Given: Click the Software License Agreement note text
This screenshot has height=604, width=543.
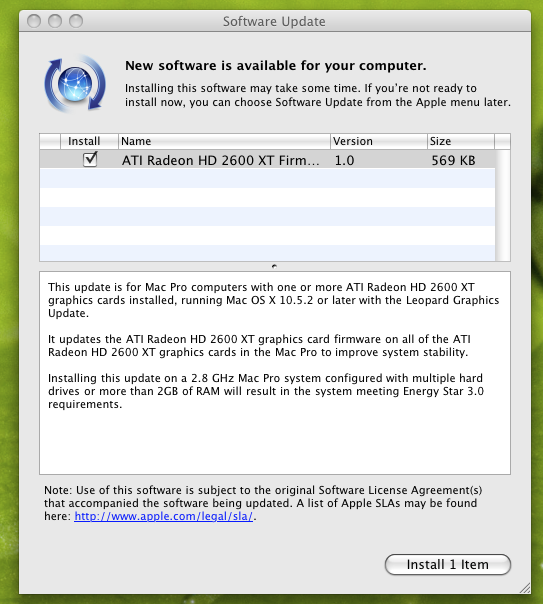Looking at the screenshot, I should point(263,503).
